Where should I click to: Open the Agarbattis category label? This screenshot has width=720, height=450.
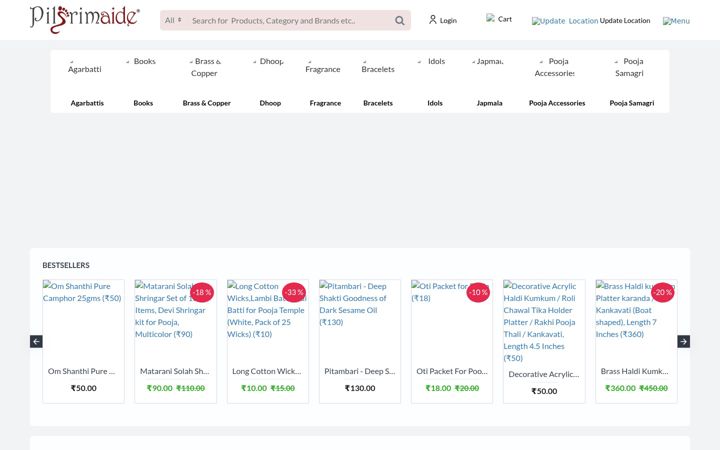tap(87, 103)
